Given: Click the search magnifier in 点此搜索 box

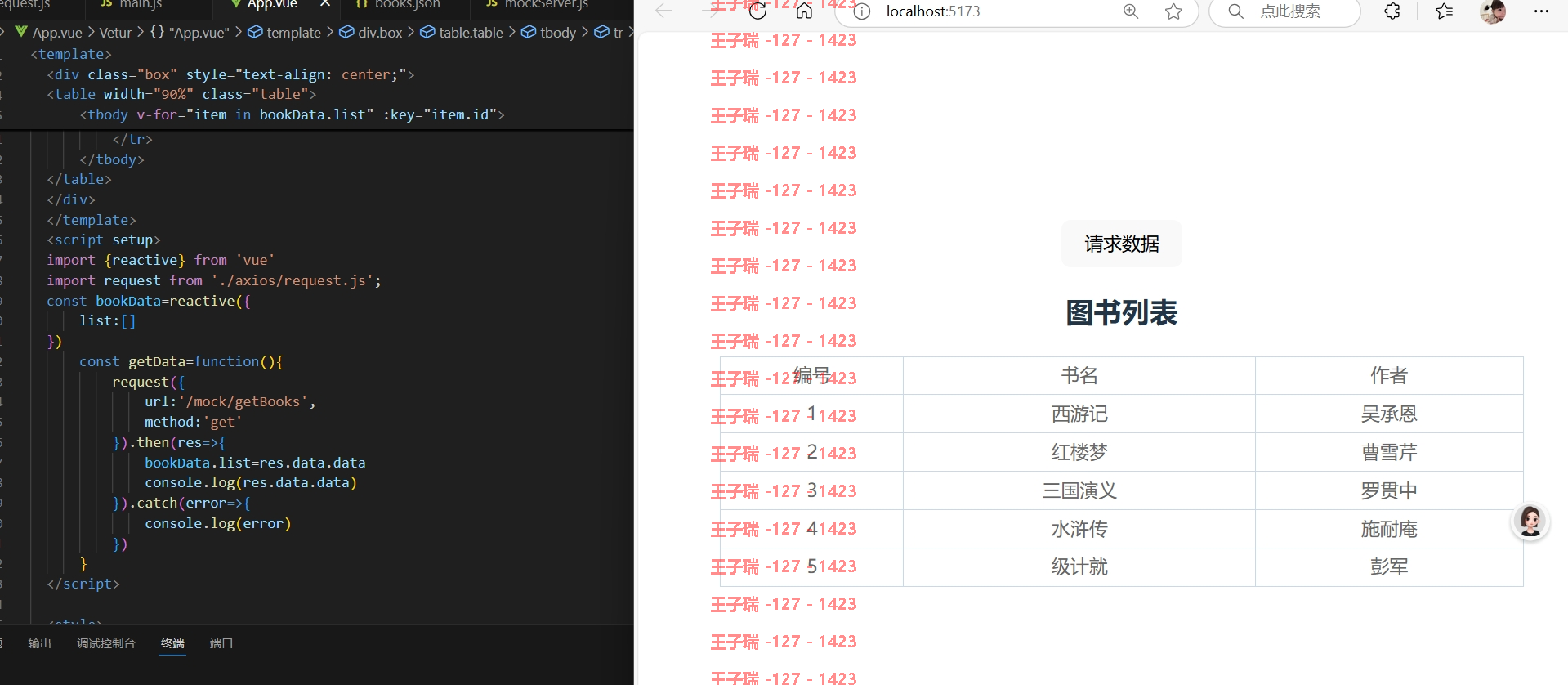Looking at the screenshot, I should [1236, 11].
